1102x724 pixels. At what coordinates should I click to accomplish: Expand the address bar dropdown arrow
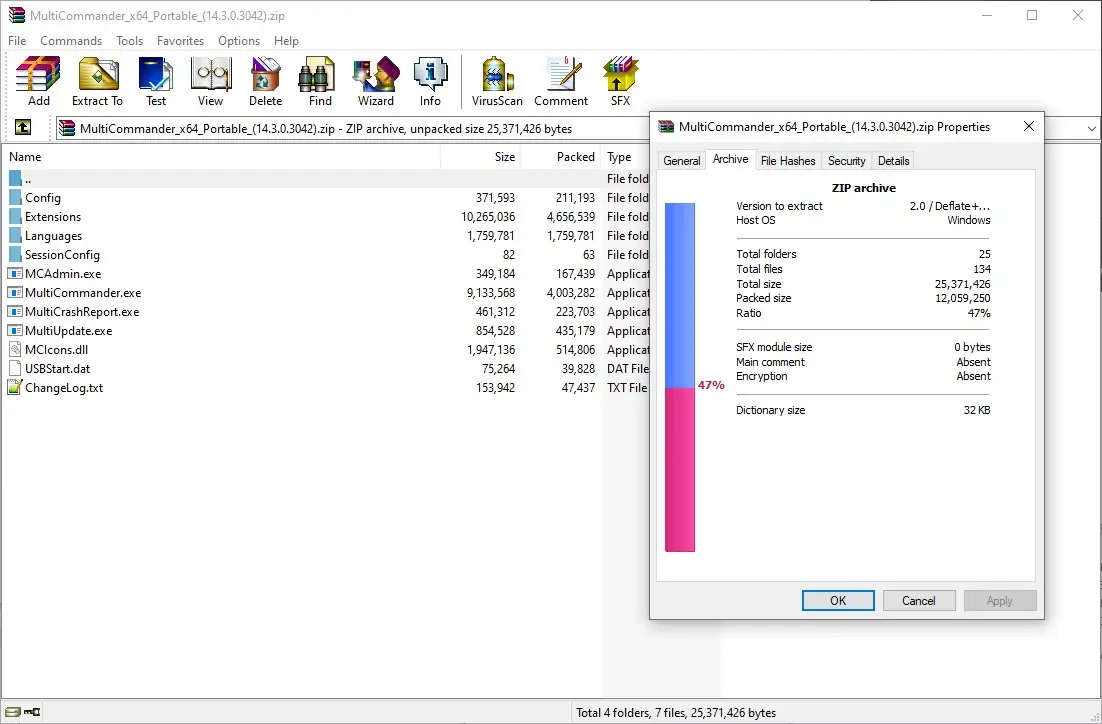[1091, 129]
